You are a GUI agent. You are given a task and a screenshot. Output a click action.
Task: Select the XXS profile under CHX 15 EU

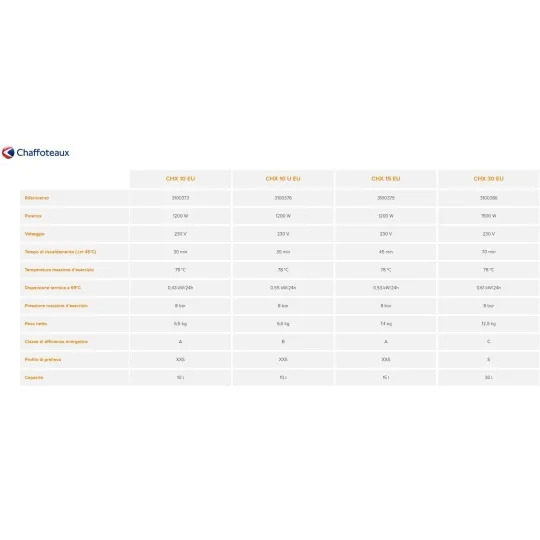coord(386,360)
